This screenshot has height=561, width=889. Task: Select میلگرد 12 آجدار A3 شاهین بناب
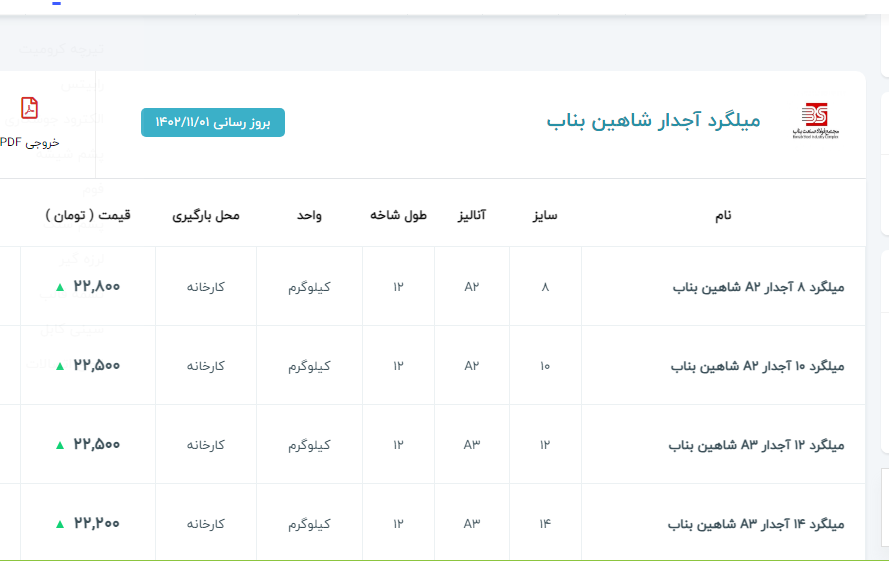click(x=756, y=445)
